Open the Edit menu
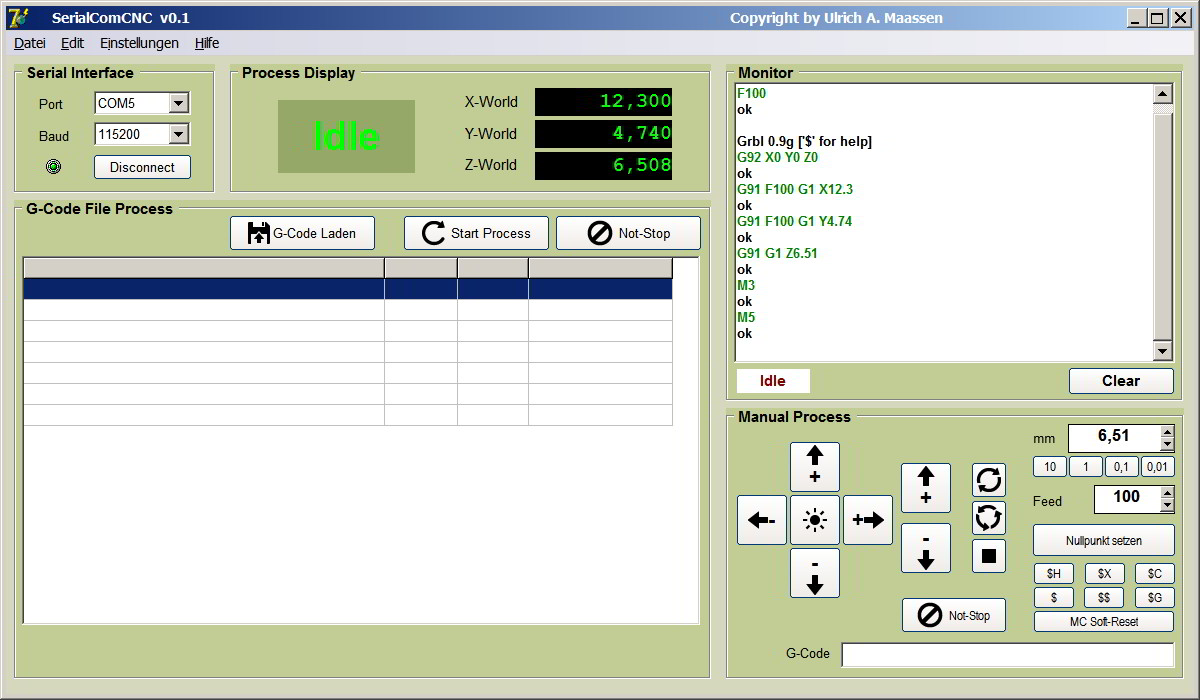The image size is (1200, 700). (x=72, y=43)
